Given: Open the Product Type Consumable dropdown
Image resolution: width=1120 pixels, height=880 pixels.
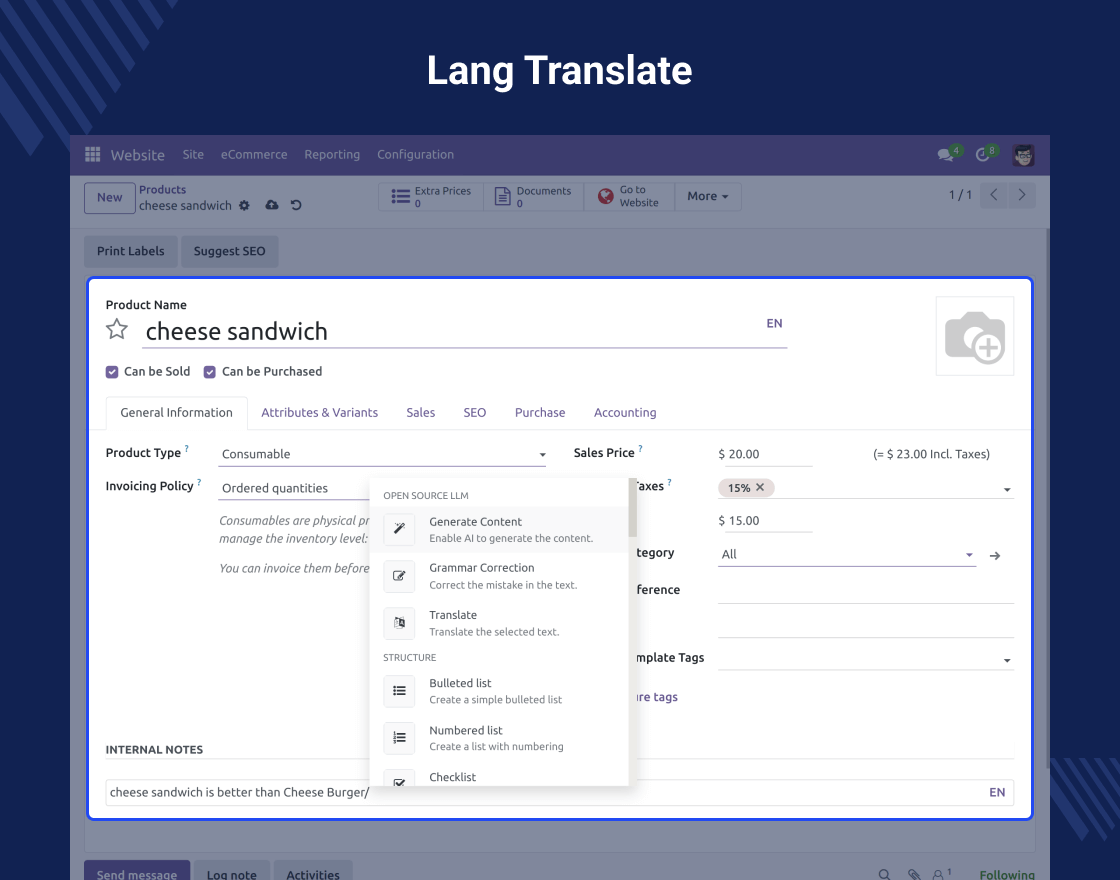Looking at the screenshot, I should coord(382,454).
